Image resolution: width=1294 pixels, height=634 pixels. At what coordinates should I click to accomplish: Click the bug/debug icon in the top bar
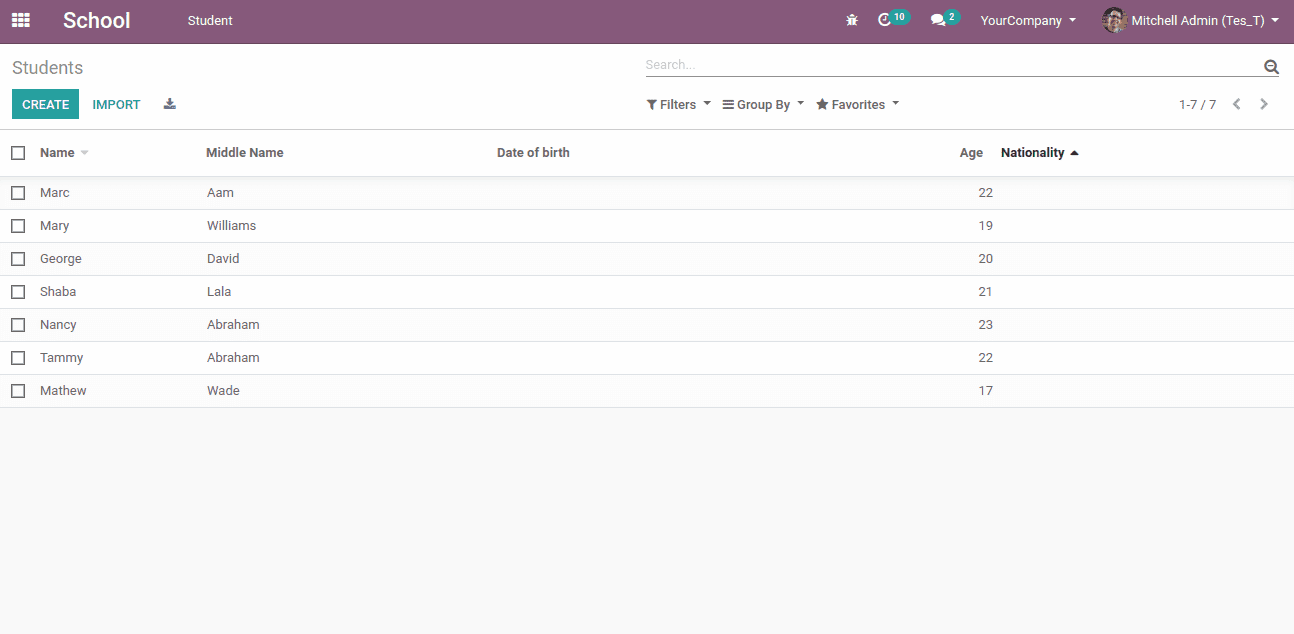tap(851, 20)
